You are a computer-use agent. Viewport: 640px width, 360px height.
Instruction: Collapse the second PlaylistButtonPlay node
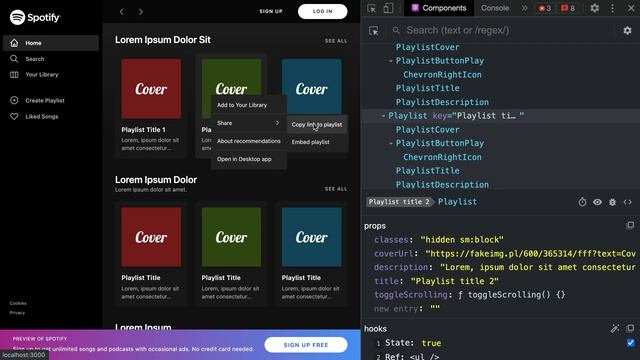pos(391,144)
